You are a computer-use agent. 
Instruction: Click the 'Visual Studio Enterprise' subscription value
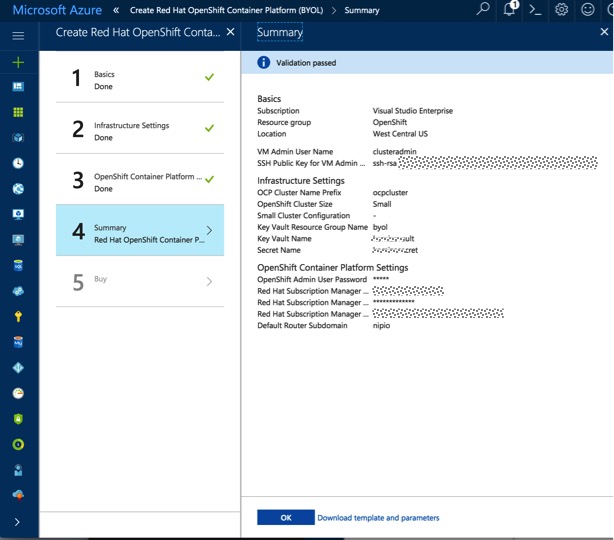pos(413,111)
